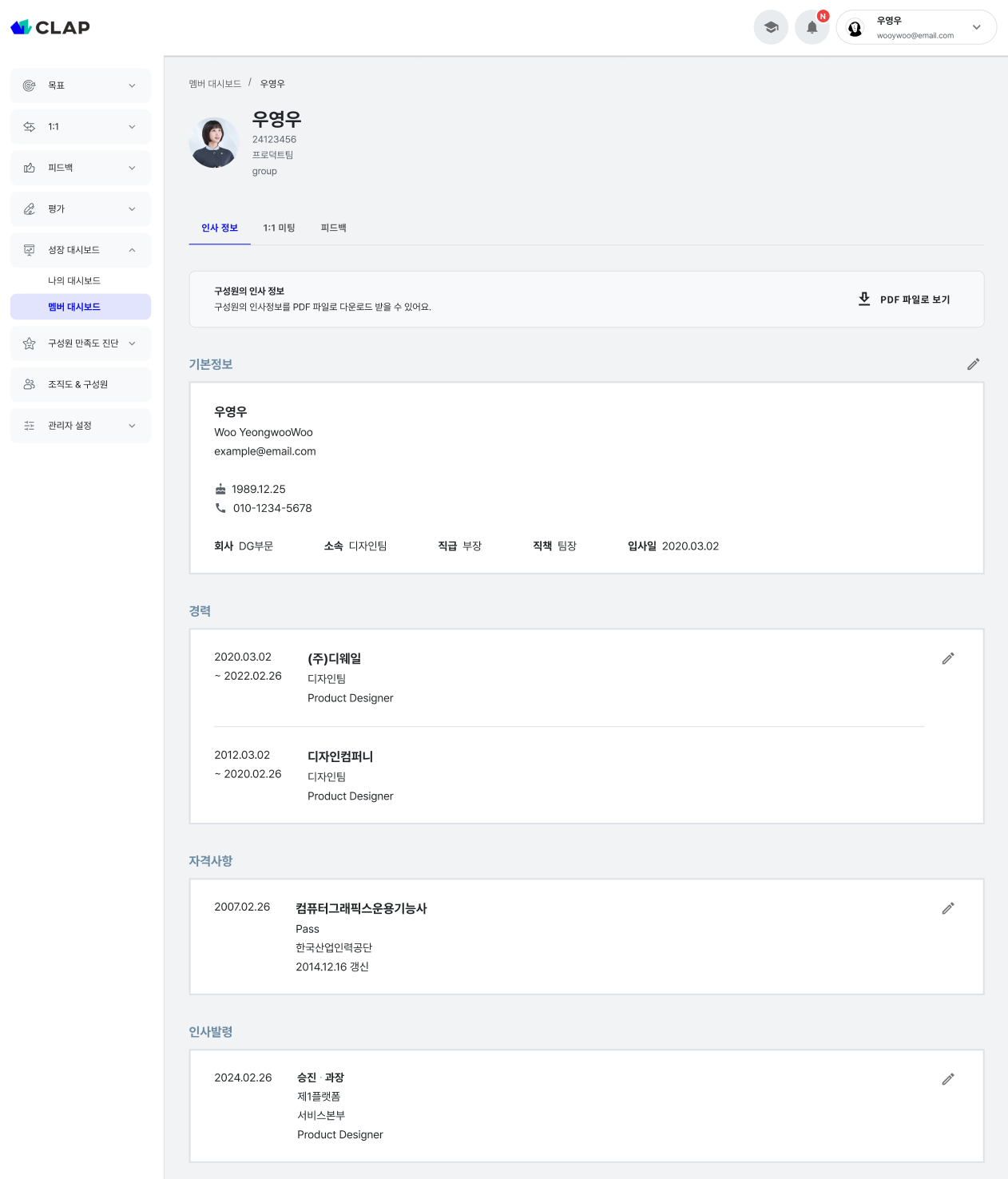Click the 평가 pencil icon in sidebar
Viewport: 1008px width, 1179px height.
click(29, 208)
